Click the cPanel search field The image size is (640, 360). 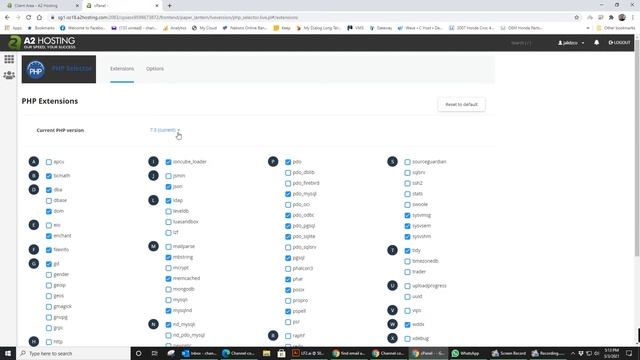point(521,43)
